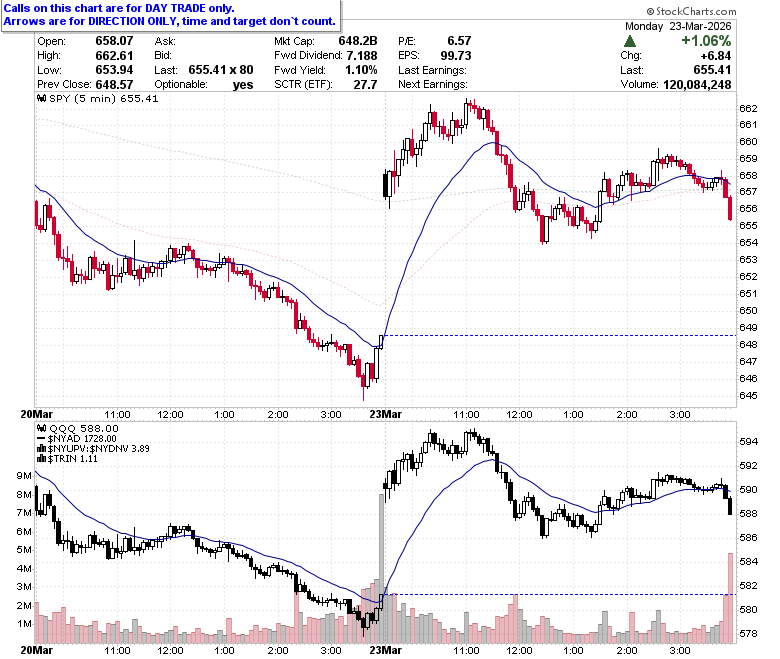Click the blue dashed previous-close line on SPY
The height and width of the screenshot is (659, 780).
click(x=560, y=336)
